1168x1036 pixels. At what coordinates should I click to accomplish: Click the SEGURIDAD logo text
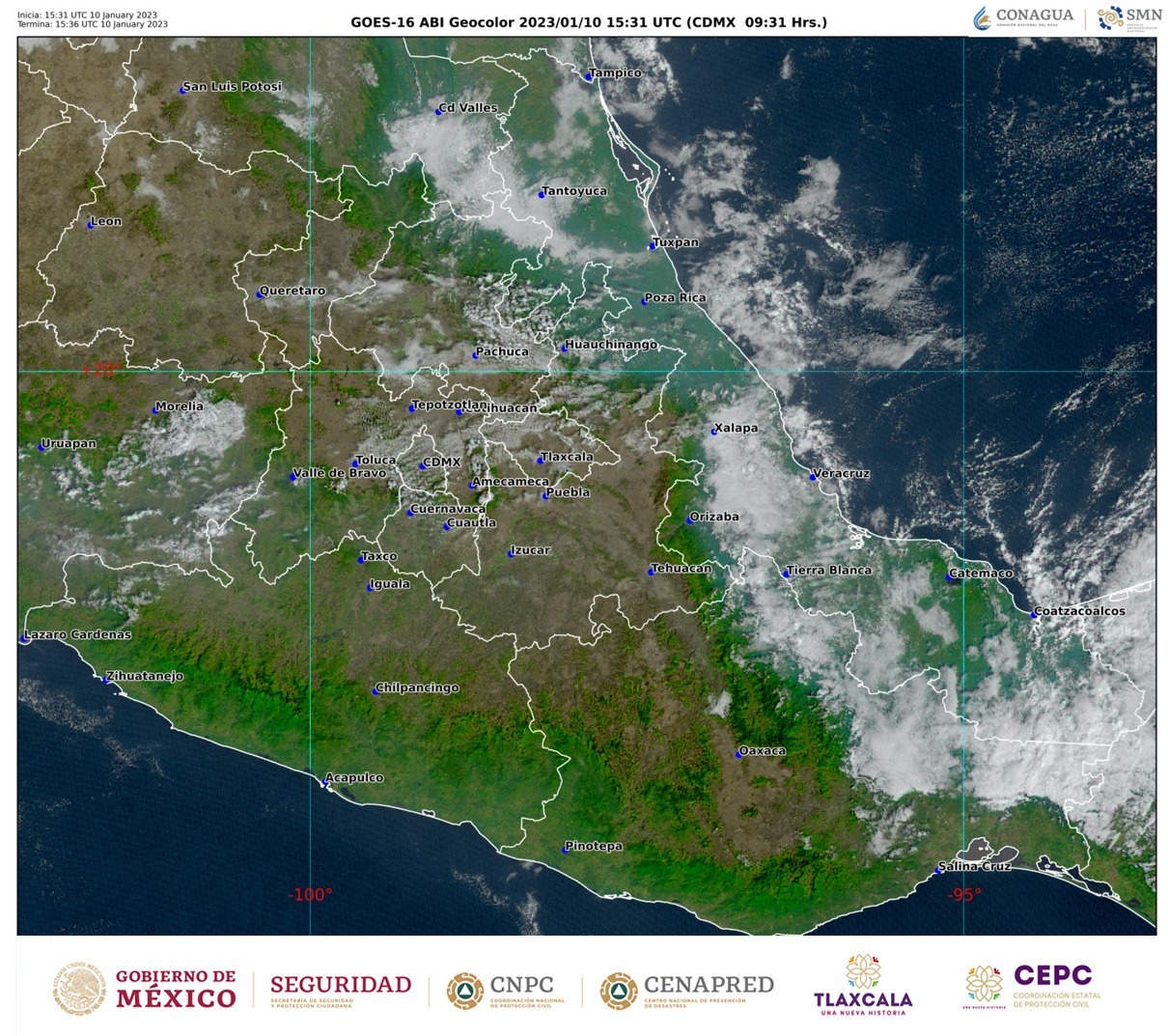(341, 984)
